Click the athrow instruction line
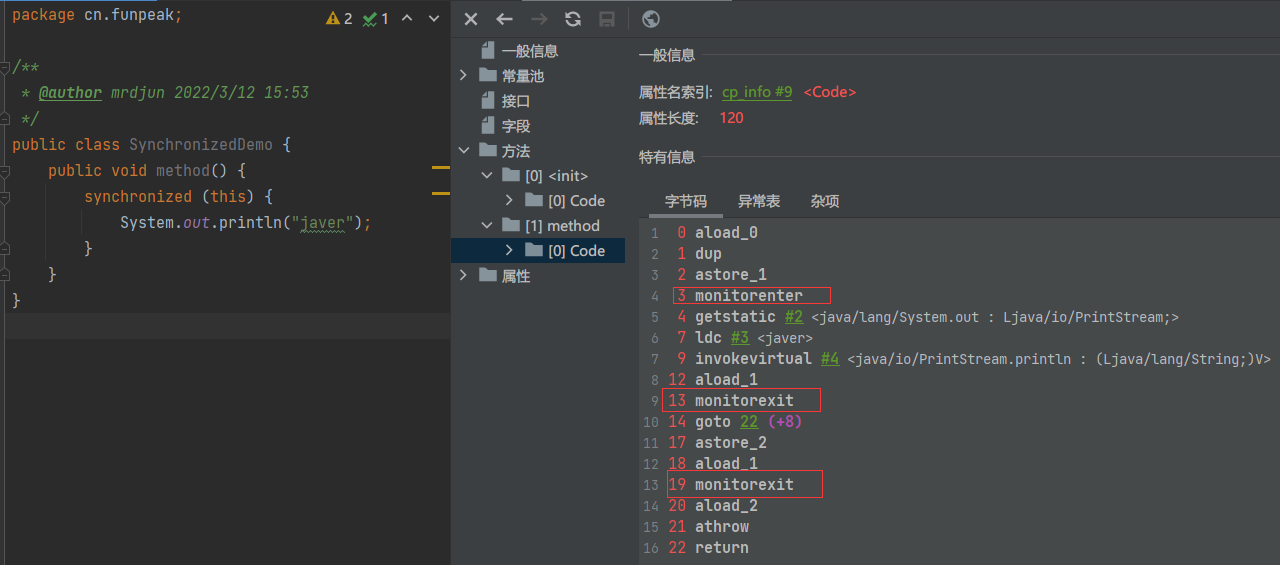1280x565 pixels. click(x=722, y=527)
